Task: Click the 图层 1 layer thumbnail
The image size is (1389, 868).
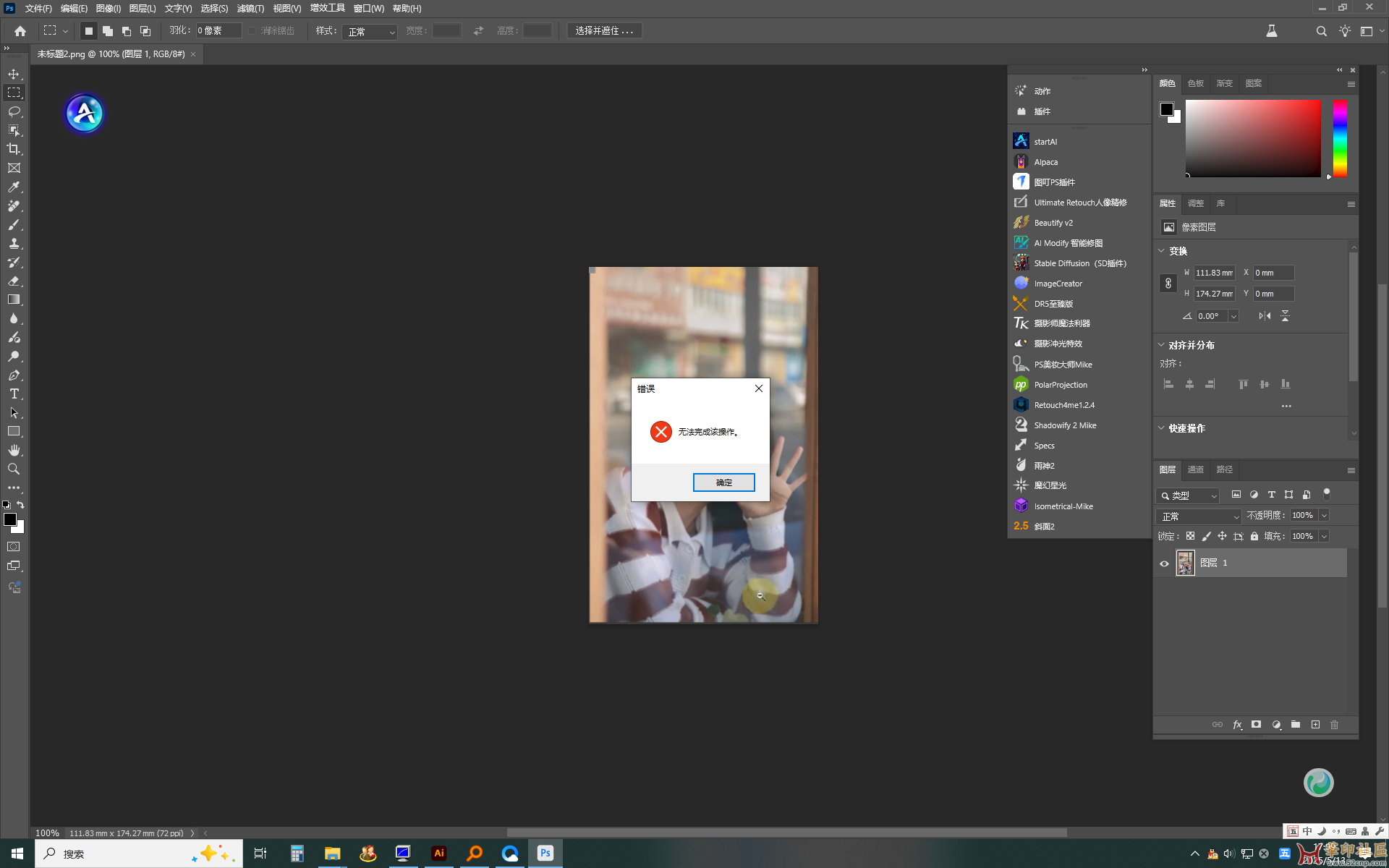Action: pyautogui.click(x=1185, y=563)
